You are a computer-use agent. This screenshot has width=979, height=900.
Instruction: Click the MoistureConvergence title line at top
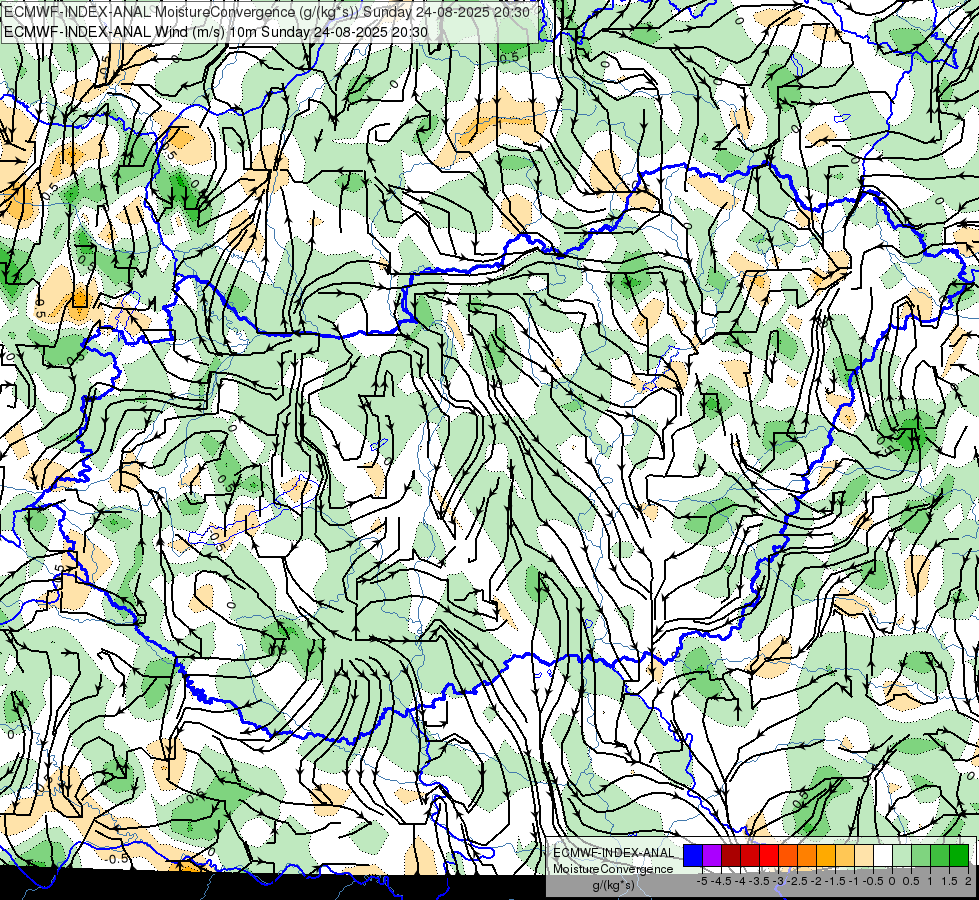(x=267, y=12)
